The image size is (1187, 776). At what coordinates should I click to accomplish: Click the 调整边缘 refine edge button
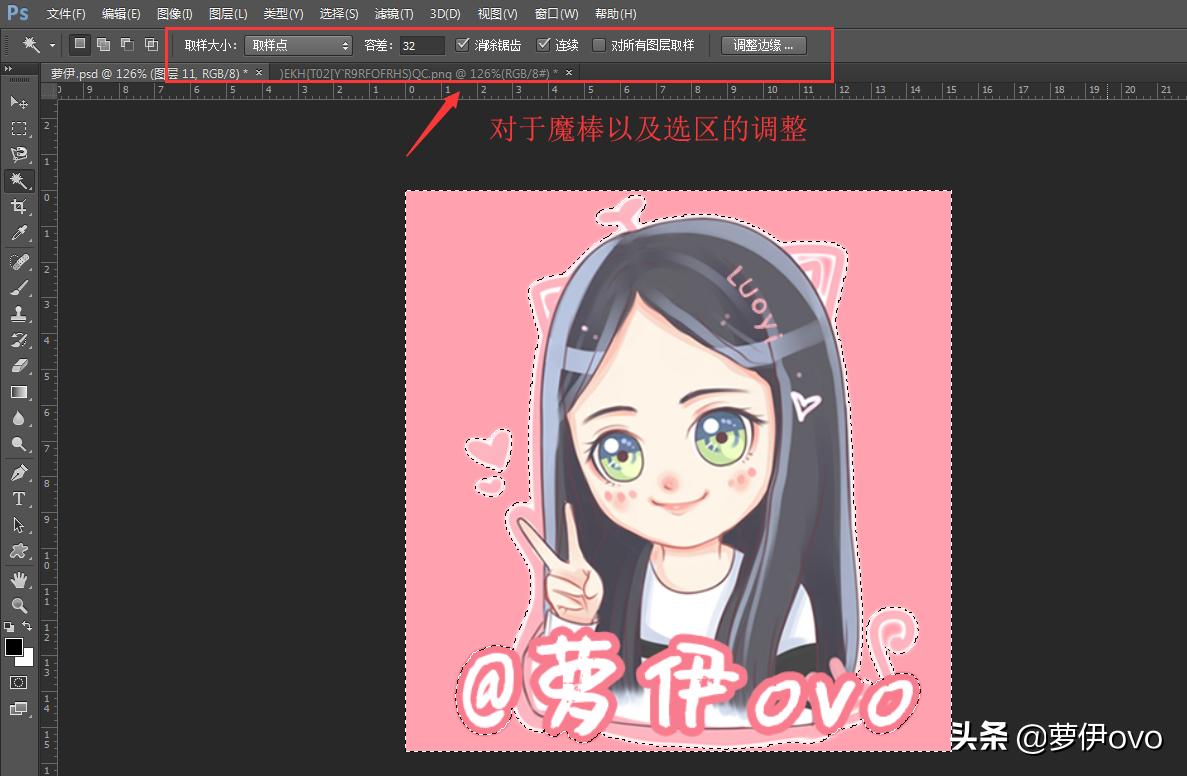[763, 44]
